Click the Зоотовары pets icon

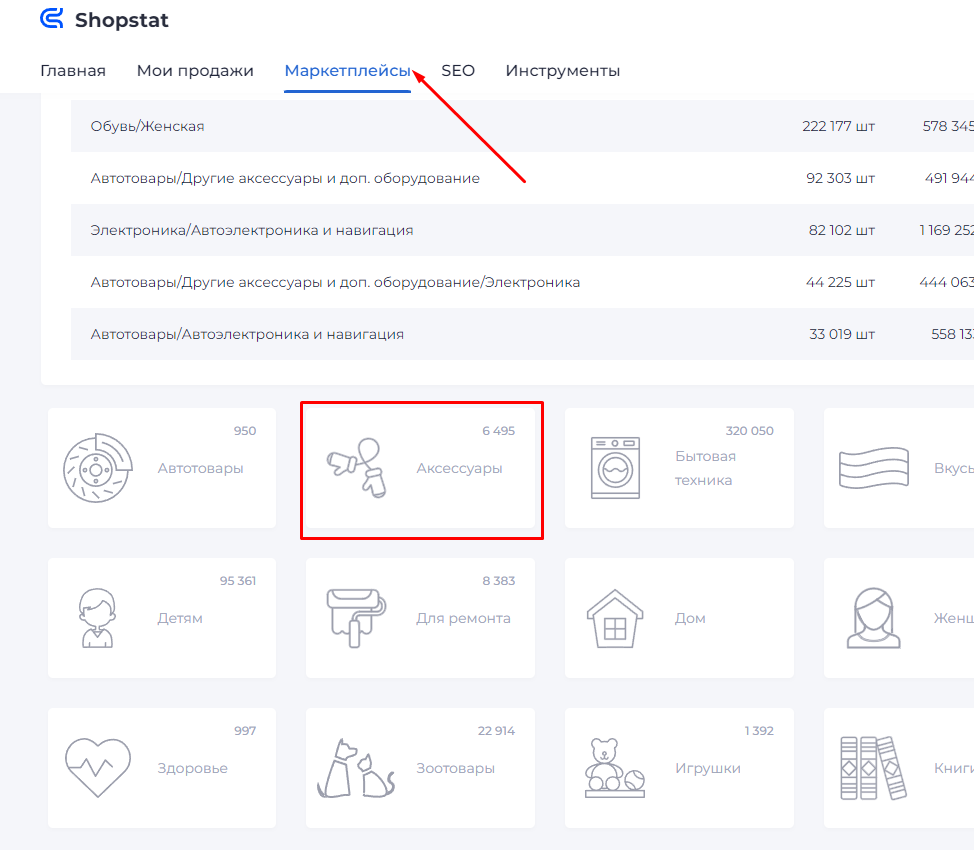(x=356, y=768)
